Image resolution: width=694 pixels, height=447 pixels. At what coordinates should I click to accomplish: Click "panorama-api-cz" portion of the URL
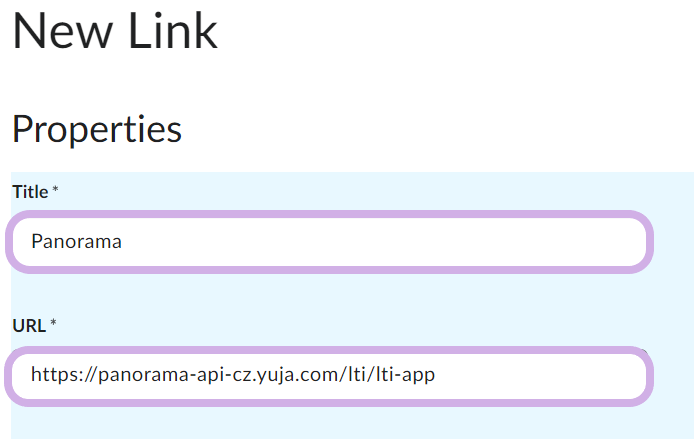point(162,376)
